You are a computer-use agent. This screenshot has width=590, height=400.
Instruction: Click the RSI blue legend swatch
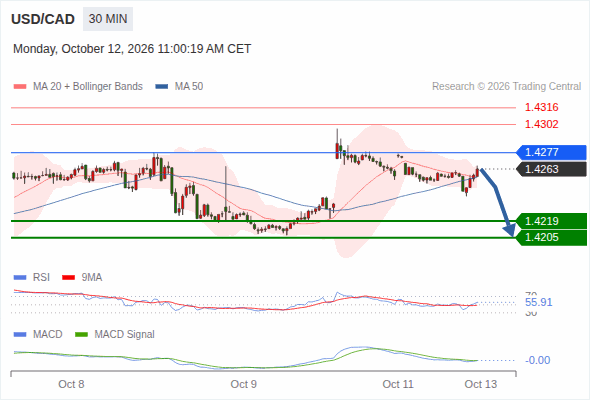[x=20, y=278]
